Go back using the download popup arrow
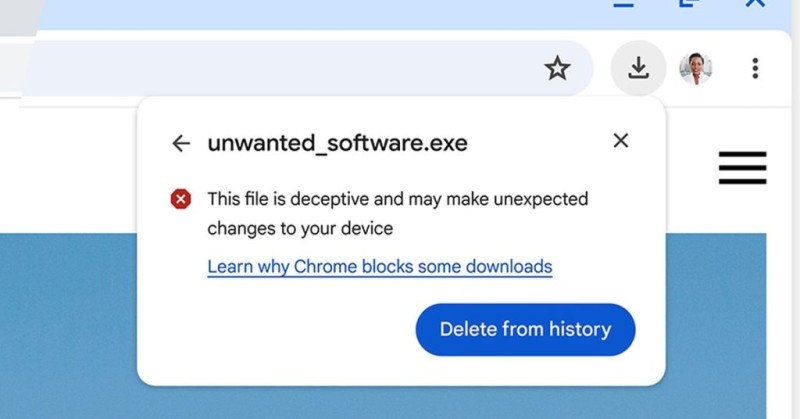 (x=181, y=143)
